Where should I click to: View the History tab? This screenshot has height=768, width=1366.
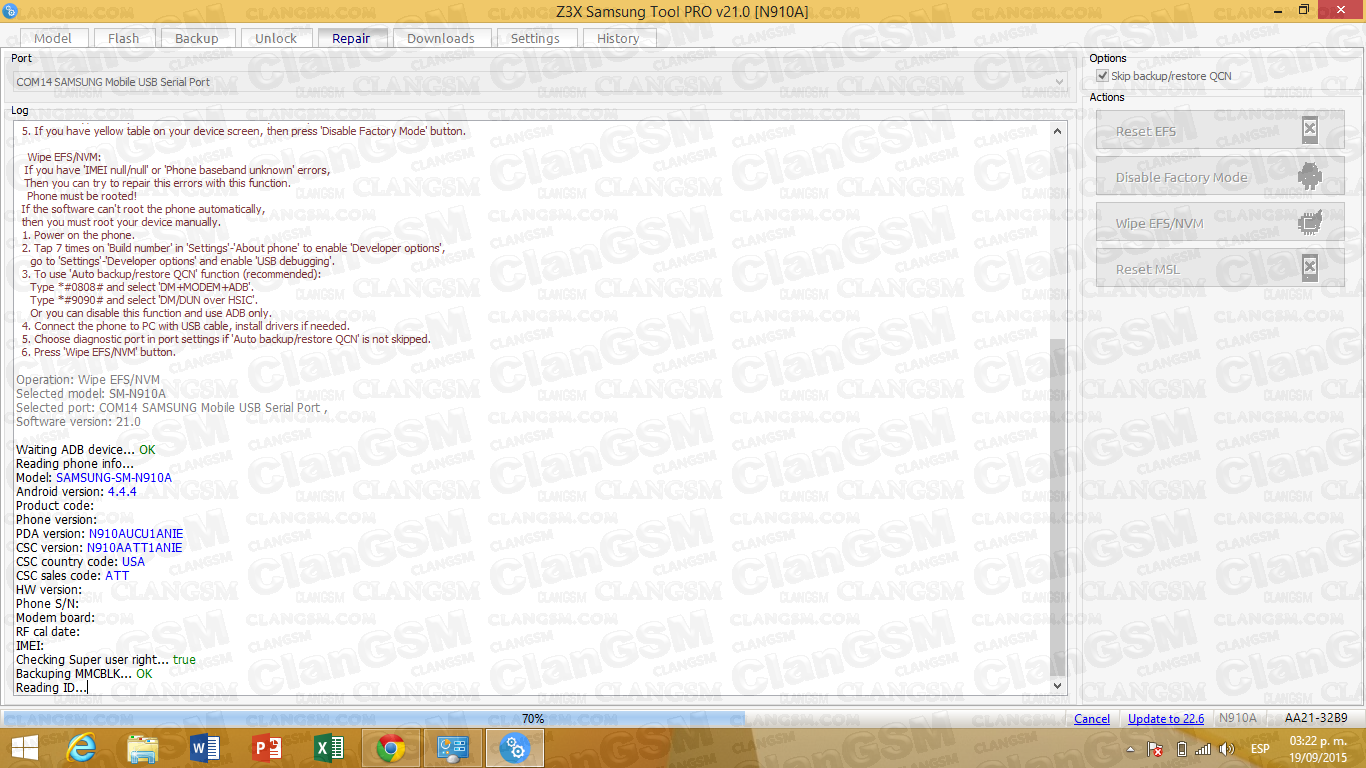618,38
